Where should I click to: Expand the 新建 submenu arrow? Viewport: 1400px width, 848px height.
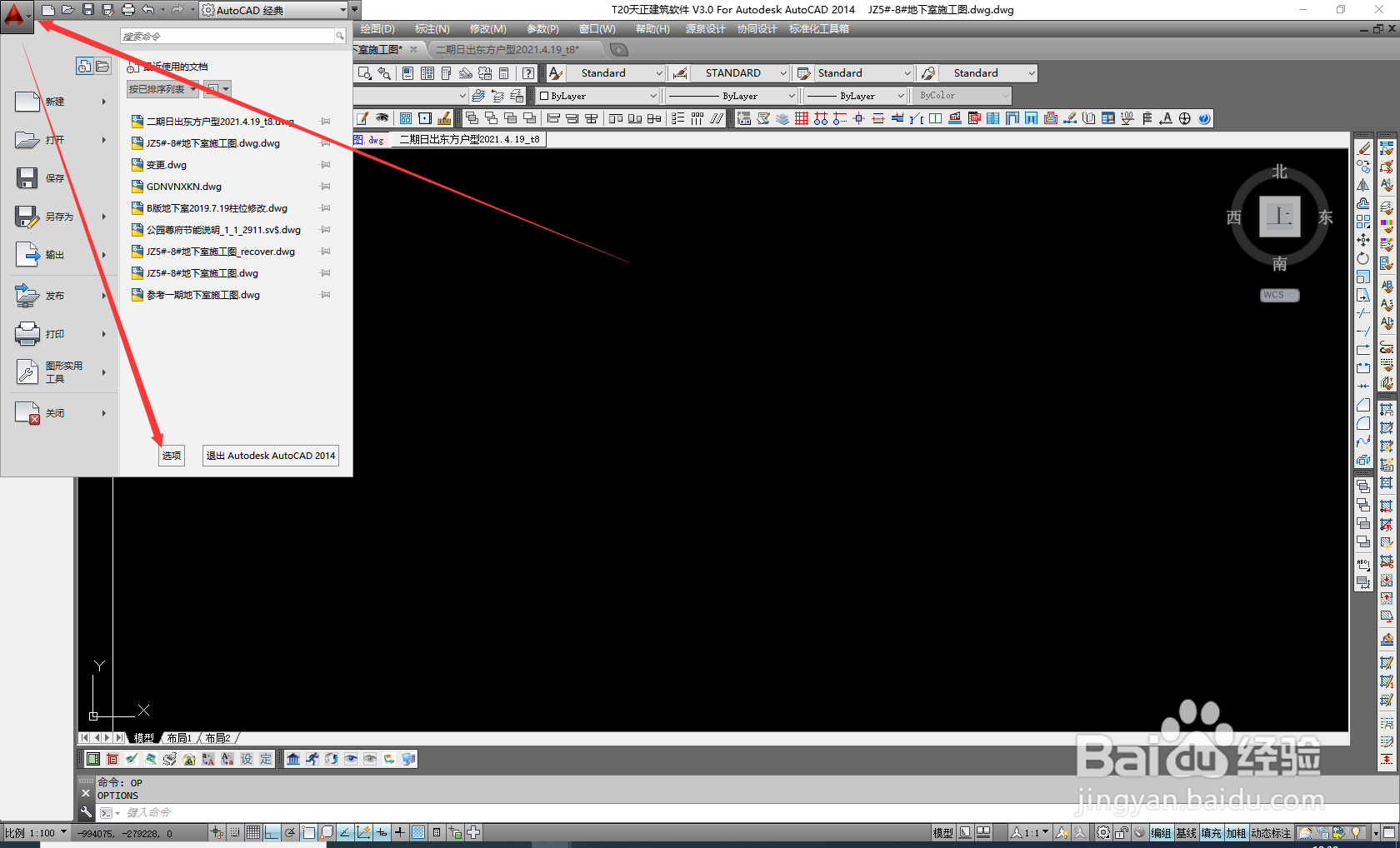pos(104,102)
